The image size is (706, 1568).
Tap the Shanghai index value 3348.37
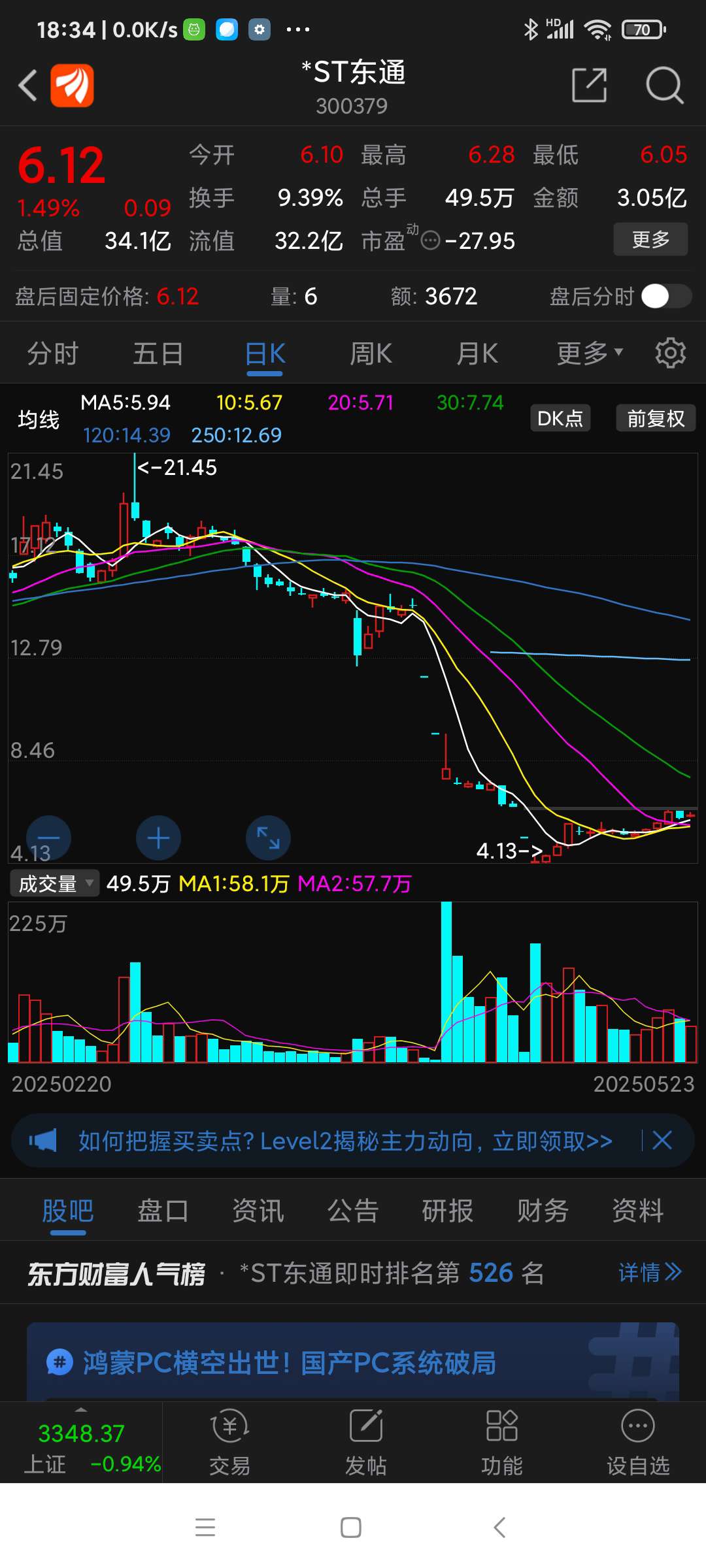pos(81,1433)
